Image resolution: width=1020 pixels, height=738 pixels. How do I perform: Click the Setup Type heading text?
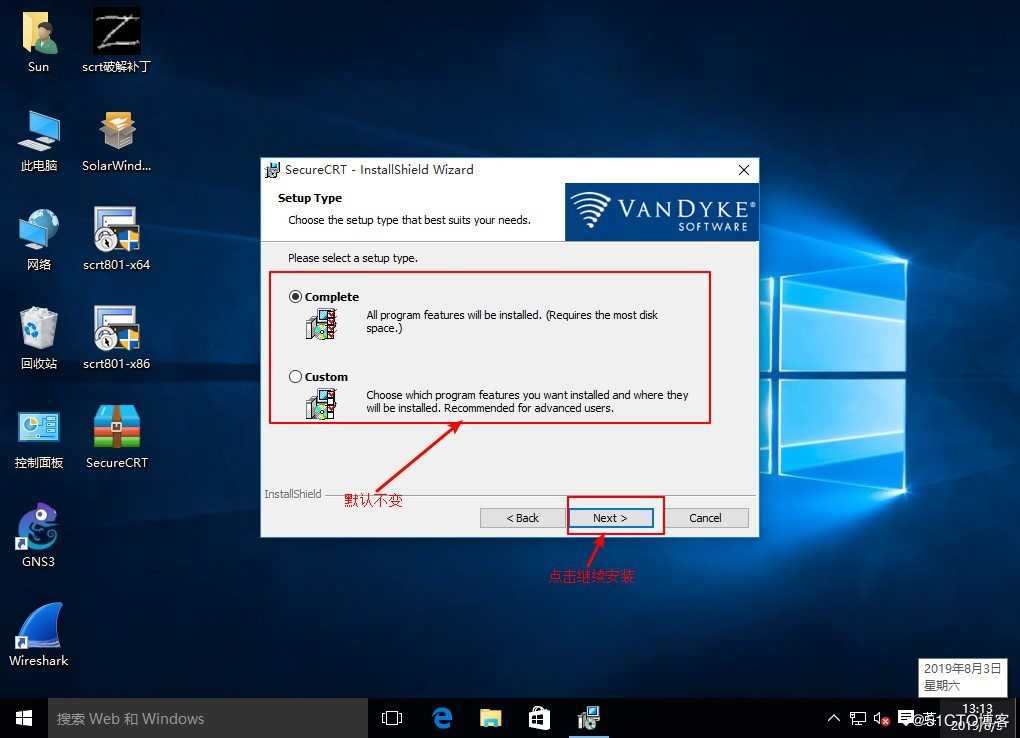(310, 198)
